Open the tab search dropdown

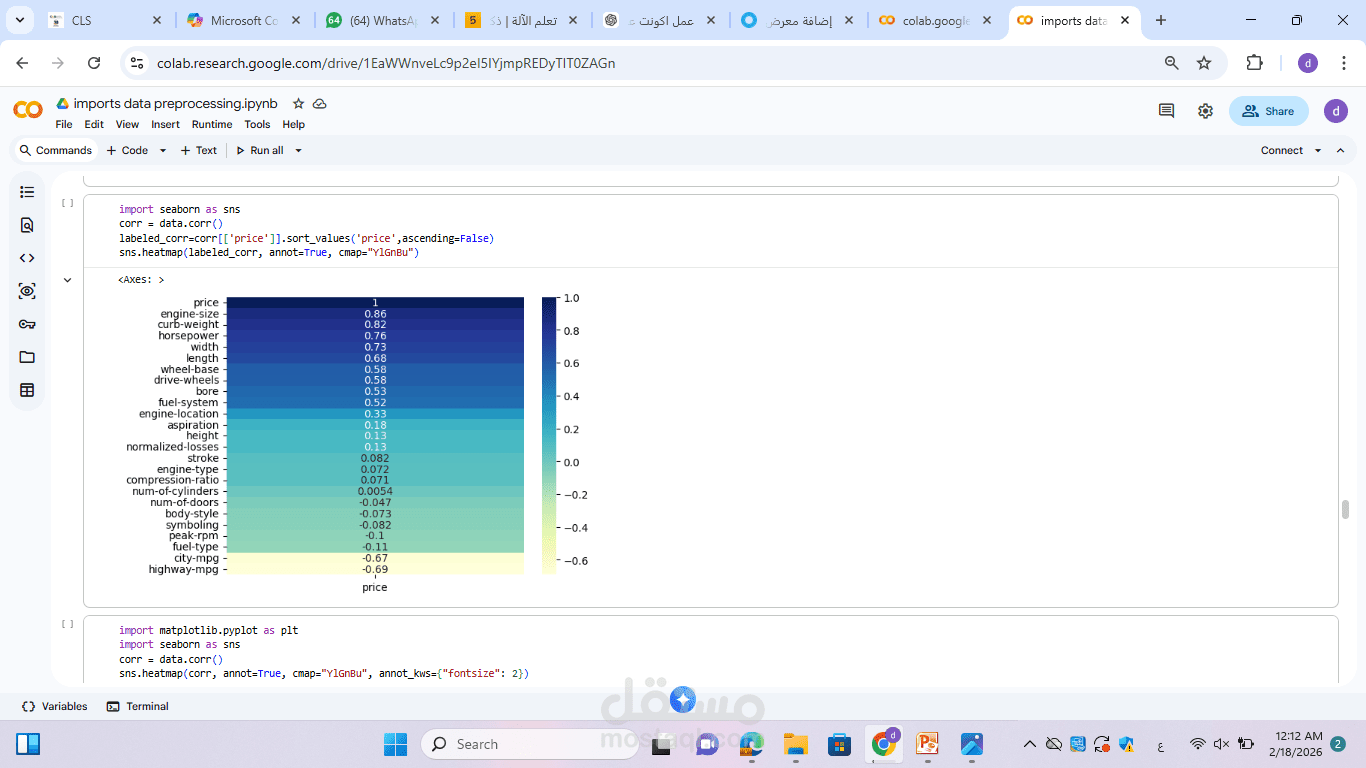19,20
